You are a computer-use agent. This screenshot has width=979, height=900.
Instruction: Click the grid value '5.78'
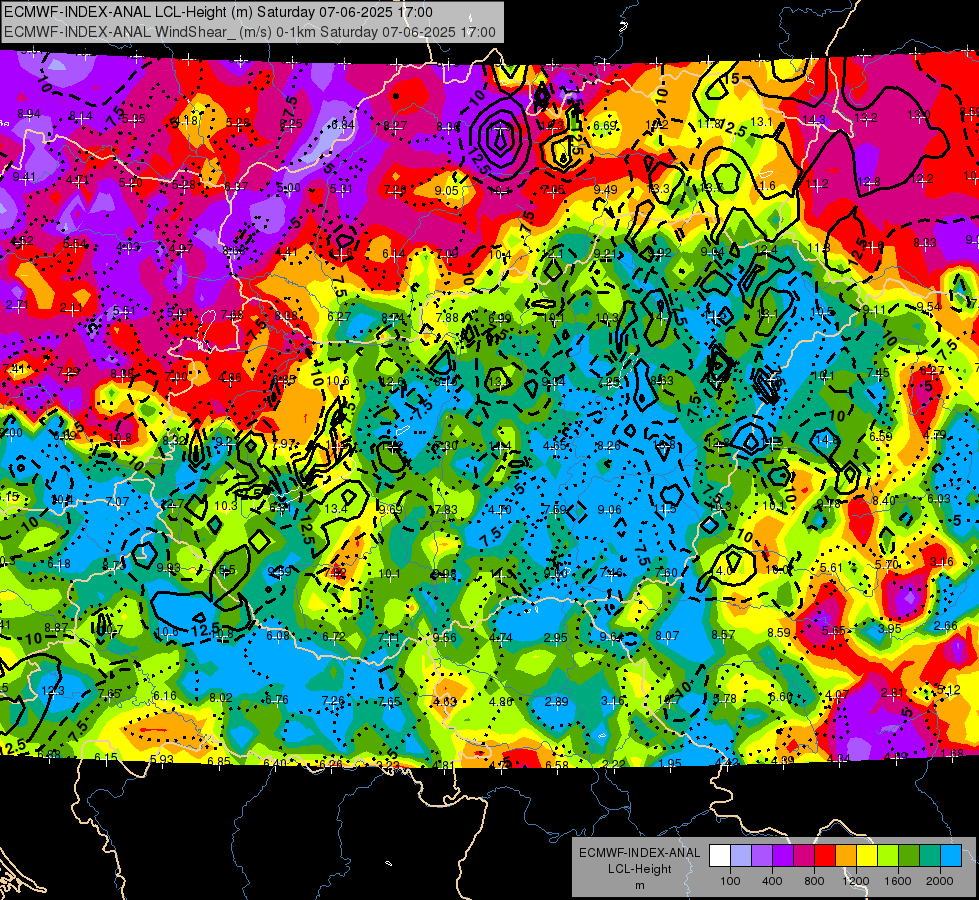724,698
